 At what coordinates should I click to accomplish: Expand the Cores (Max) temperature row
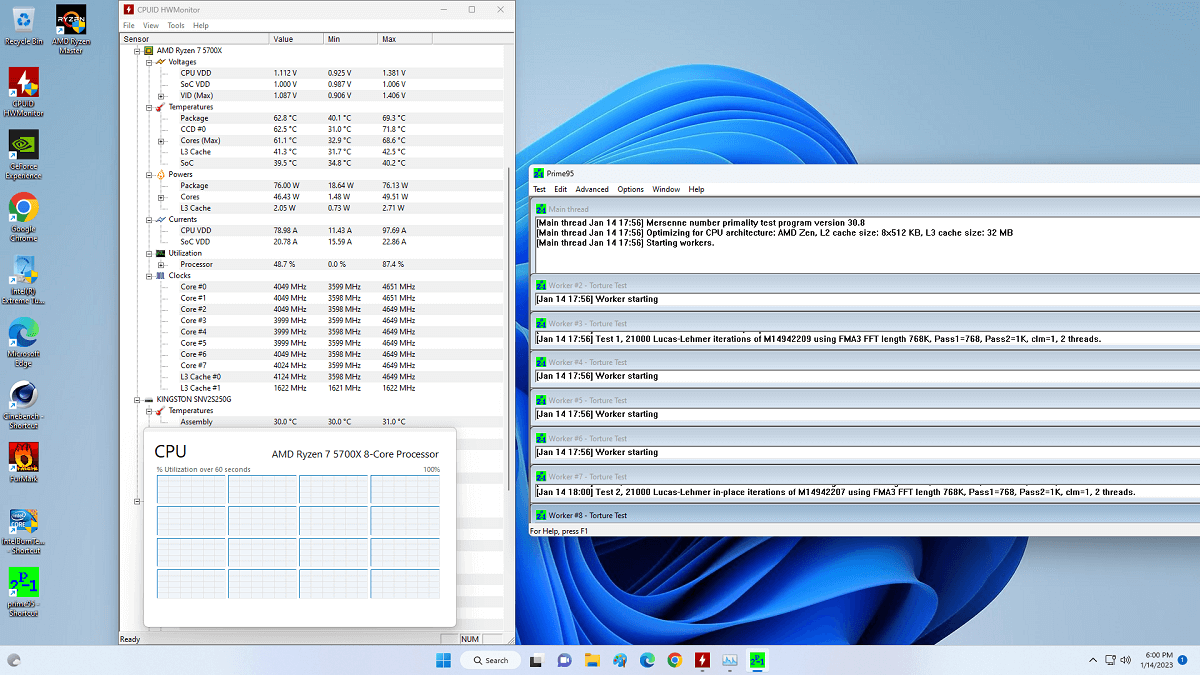pos(160,140)
